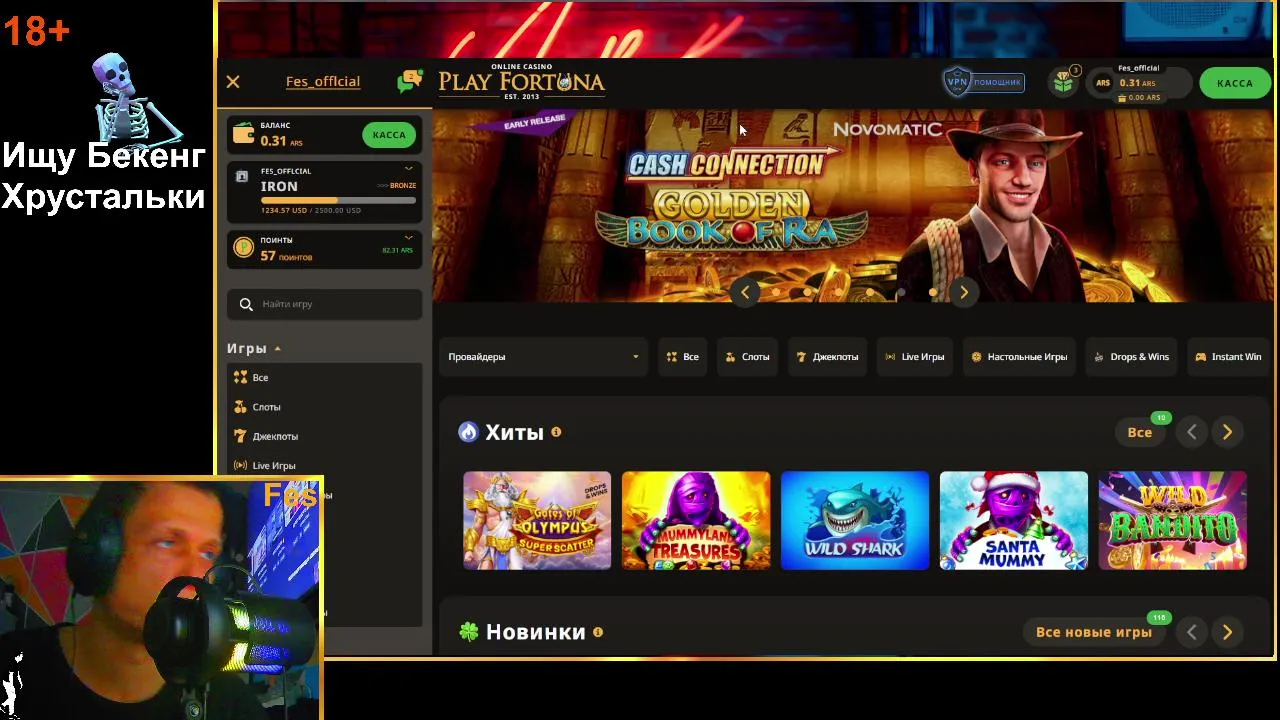Open the green gift box icon
The height and width of the screenshot is (720, 1280).
(1064, 83)
